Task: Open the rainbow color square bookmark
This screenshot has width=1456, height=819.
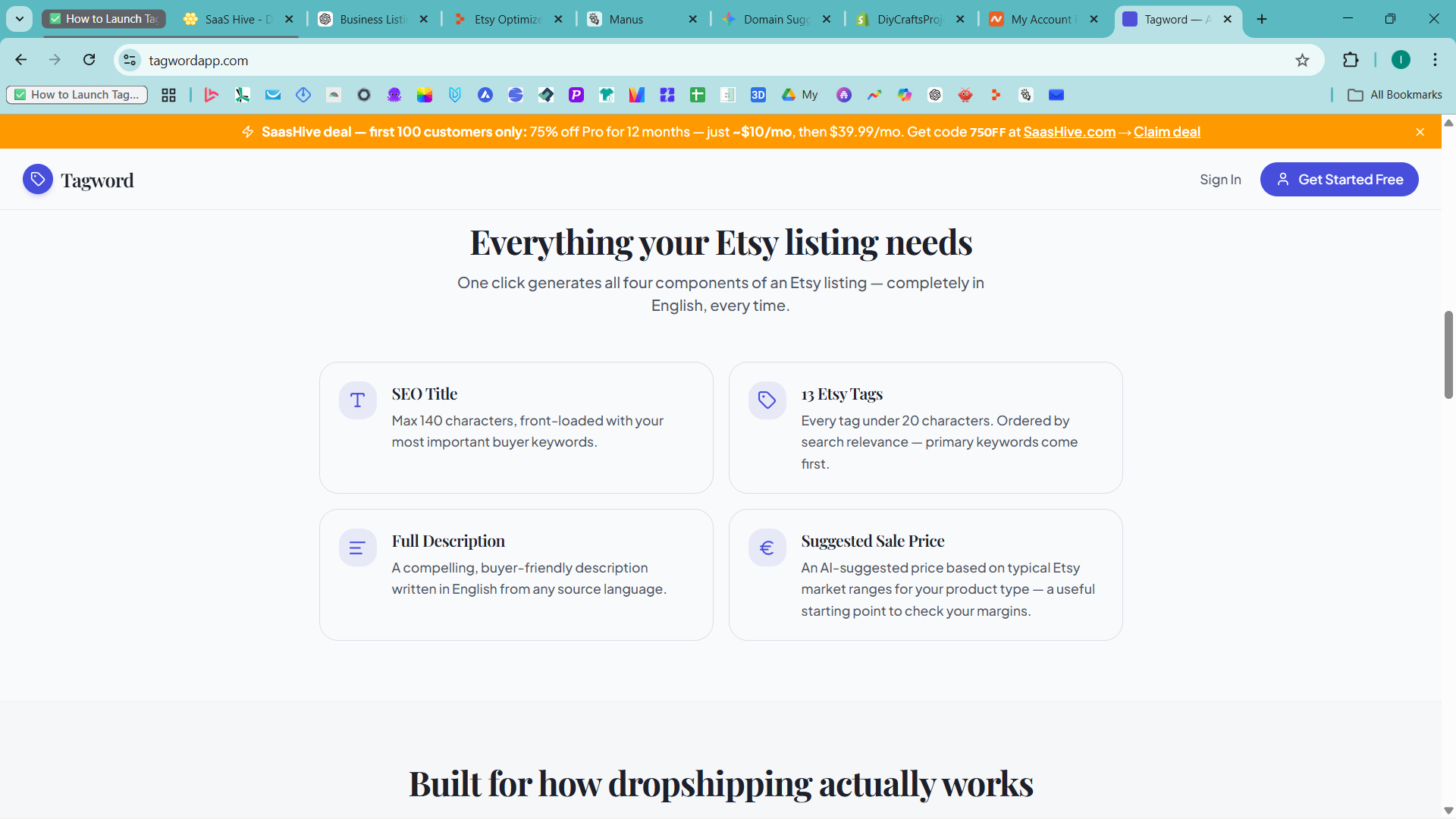Action: pos(425,95)
